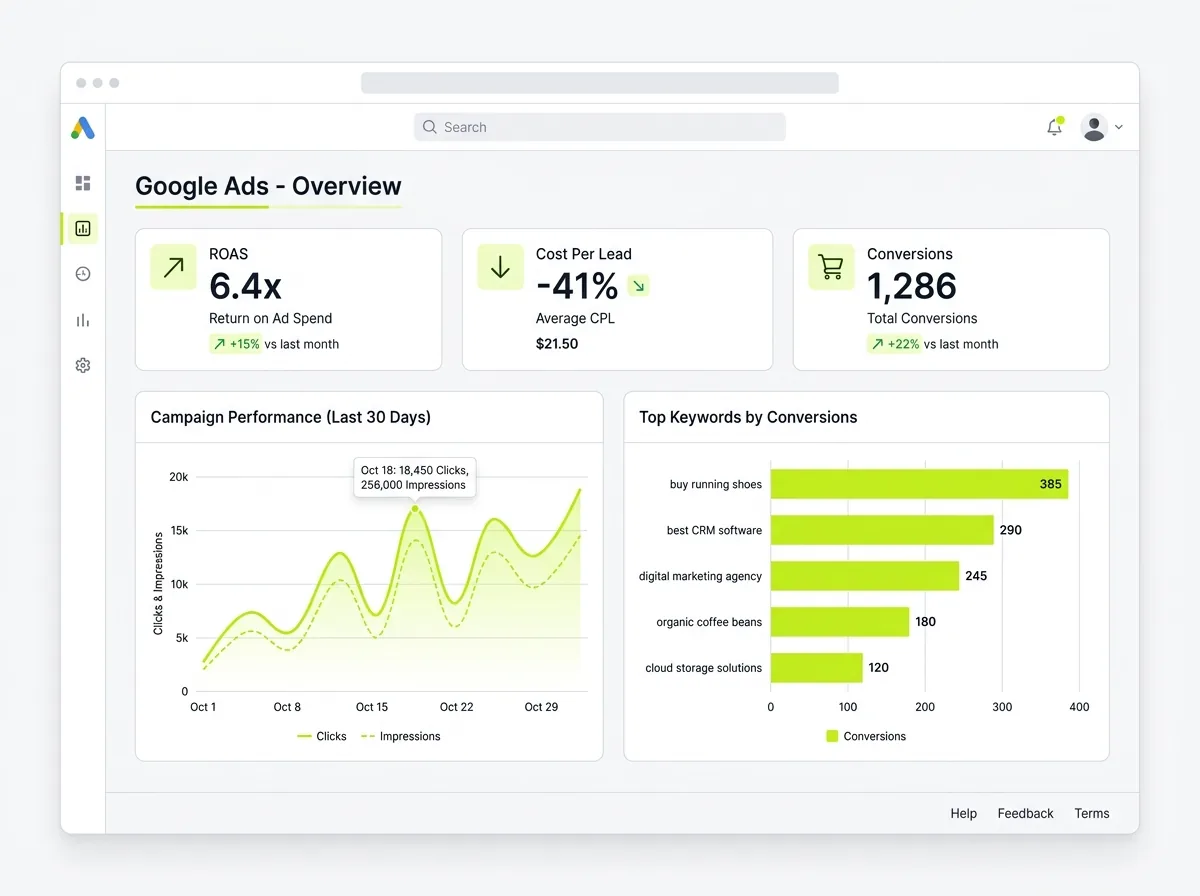This screenshot has width=1200, height=896.
Task: Open the Help link
Action: 964,813
